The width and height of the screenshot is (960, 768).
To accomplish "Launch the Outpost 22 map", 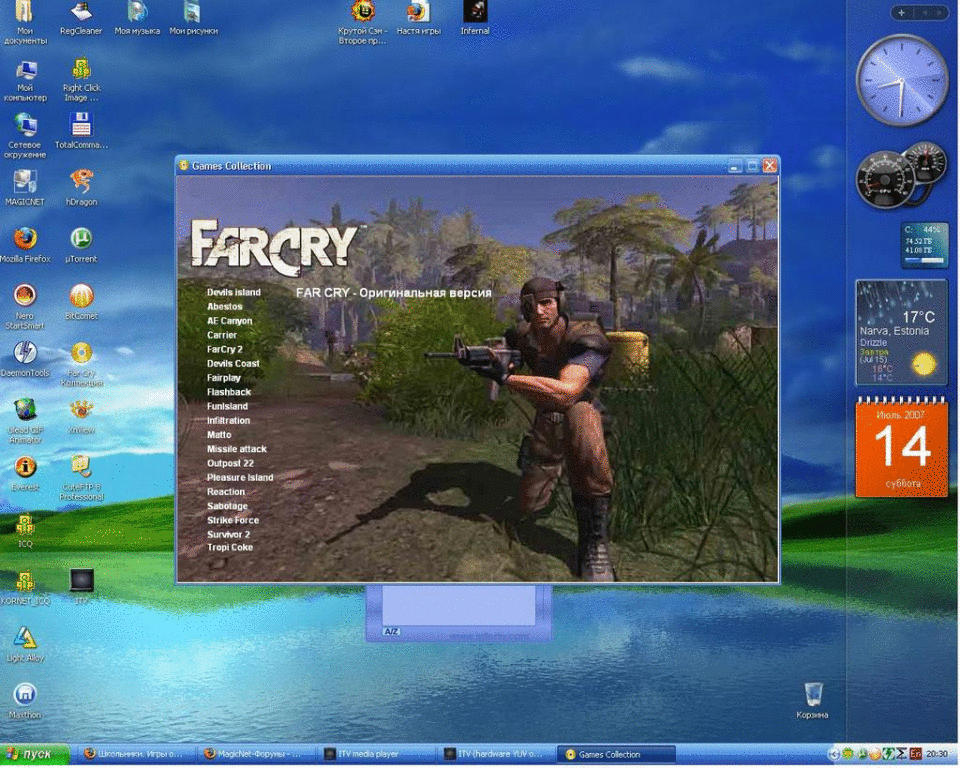I will (230, 464).
